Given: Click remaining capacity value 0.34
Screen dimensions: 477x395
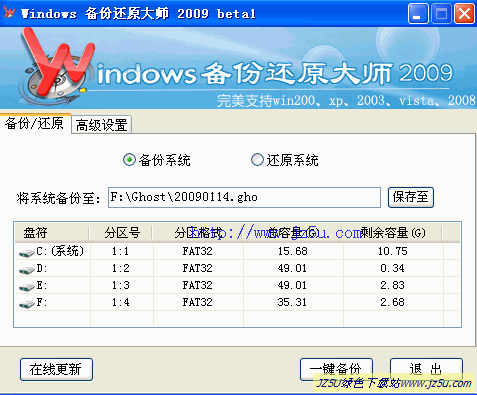Looking at the screenshot, I should click(393, 268).
